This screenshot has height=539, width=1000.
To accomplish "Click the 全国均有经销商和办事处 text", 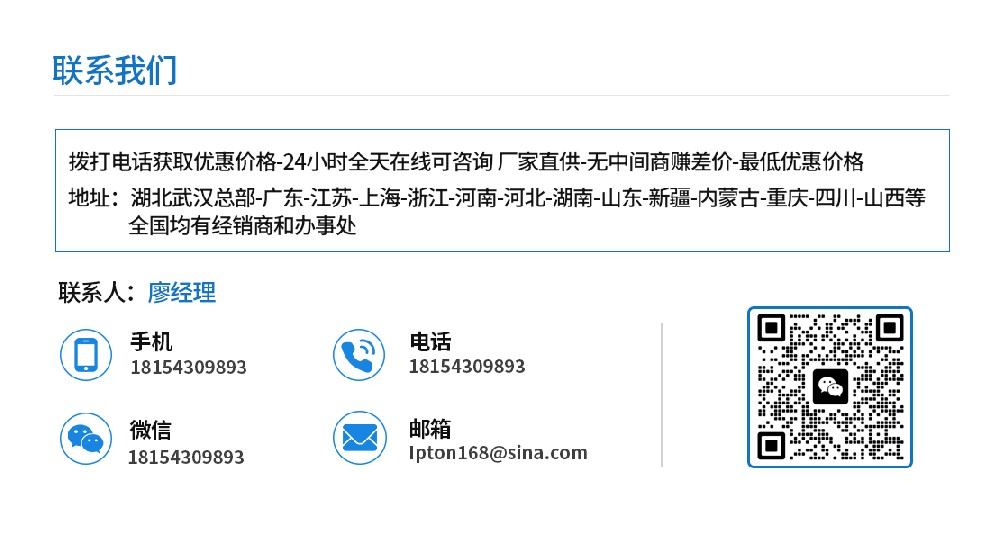I will pos(242,225).
